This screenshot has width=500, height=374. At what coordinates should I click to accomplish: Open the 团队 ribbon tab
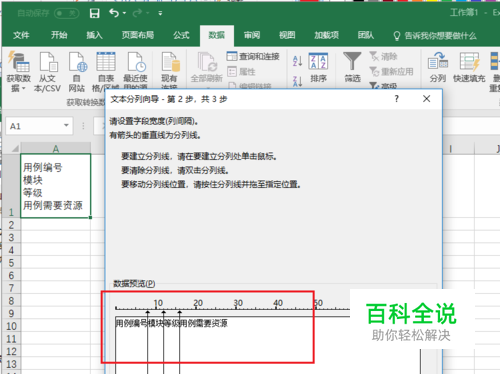coord(366,35)
